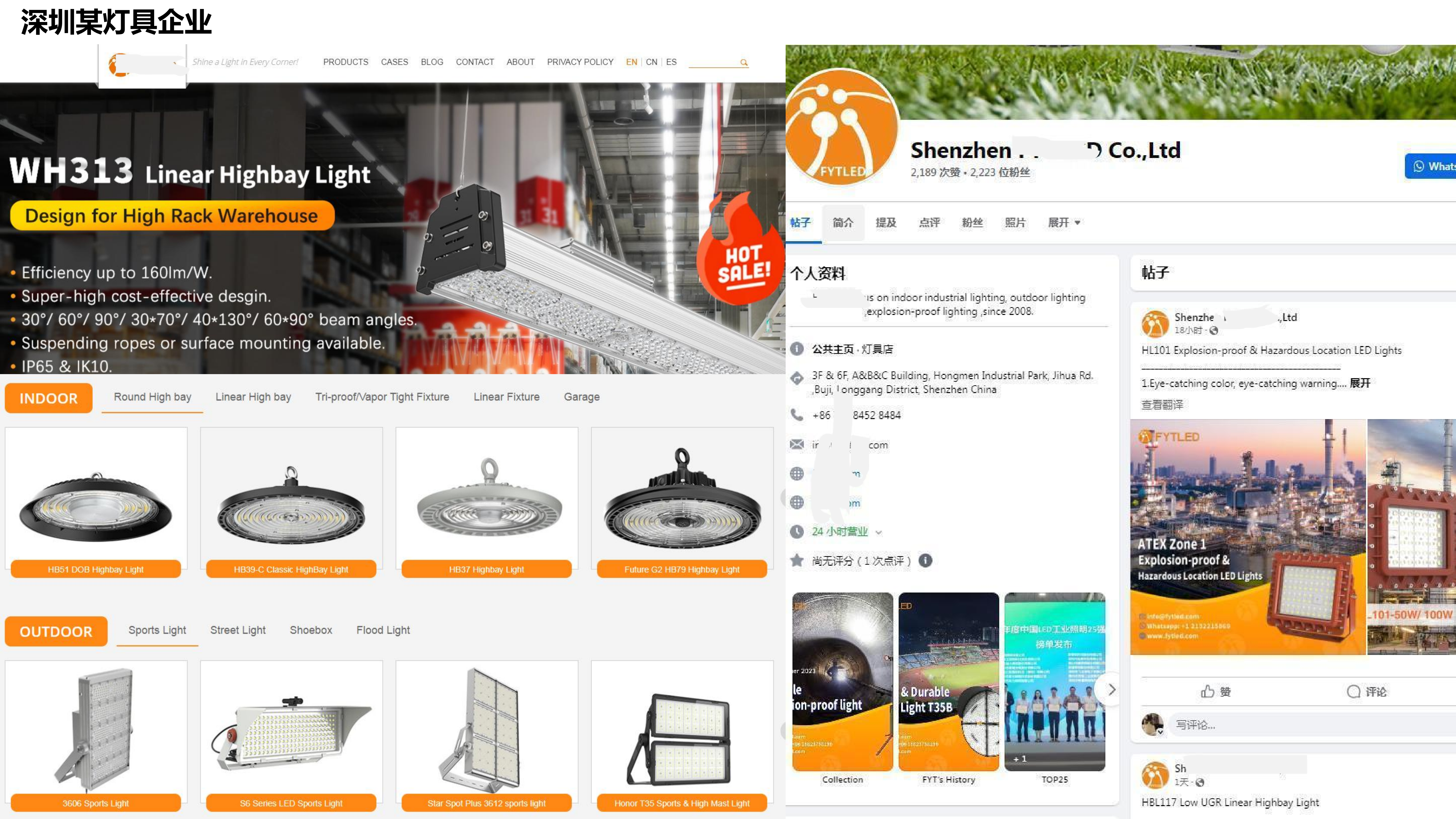1456x819 pixels.
Task: Open the PRODUCTS menu item
Action: (345, 62)
